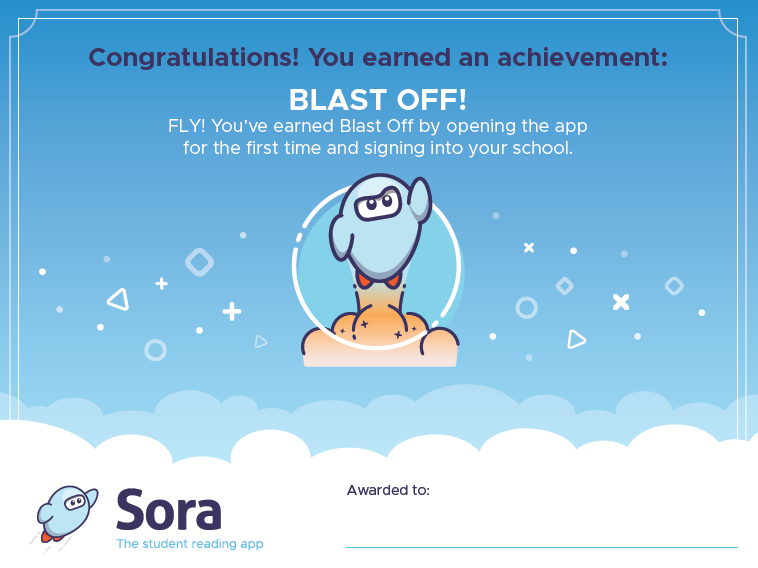Click the small faint triangle left of the rocket
758x568 pixels.
point(260,341)
